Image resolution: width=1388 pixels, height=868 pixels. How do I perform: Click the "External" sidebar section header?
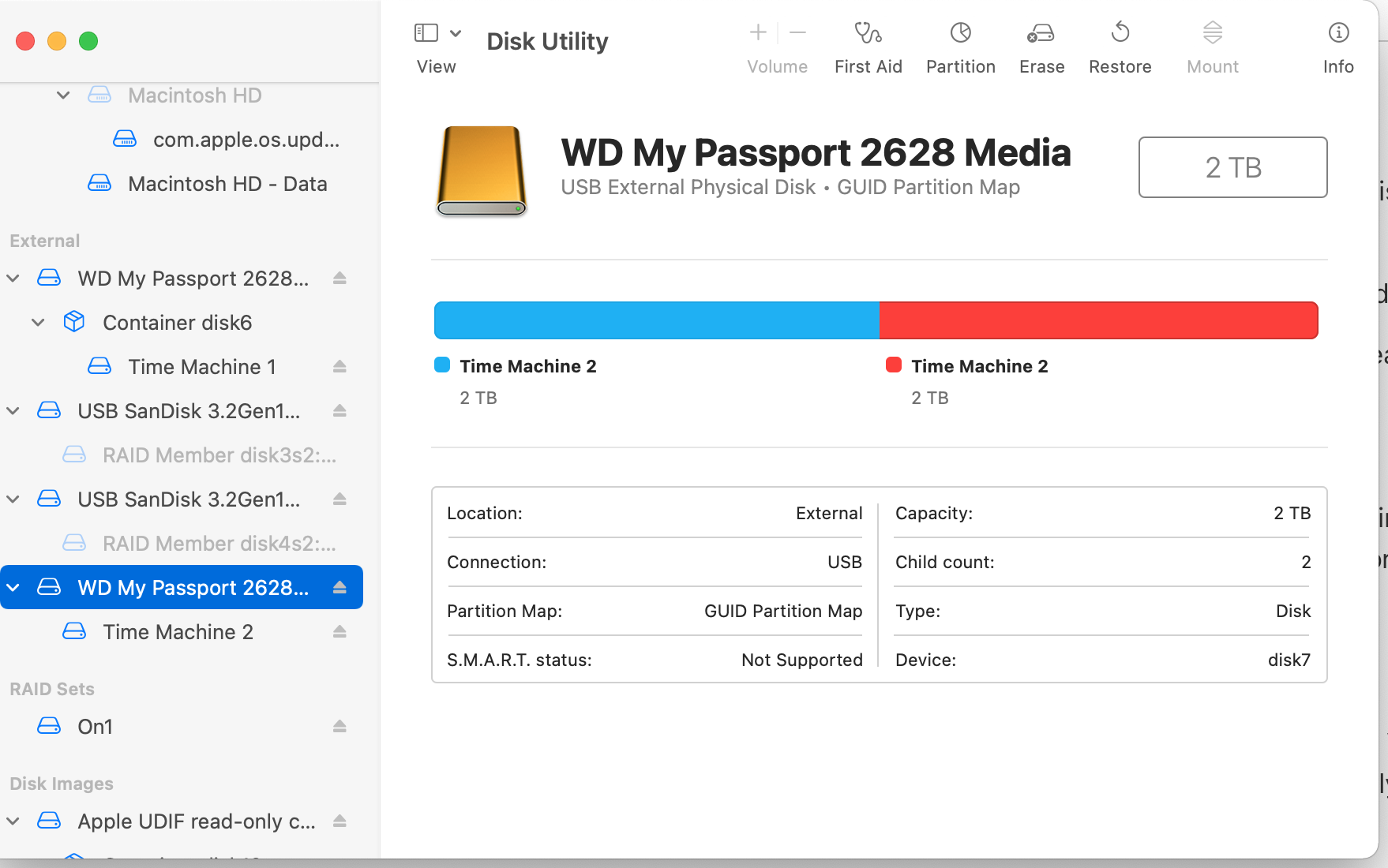click(45, 241)
